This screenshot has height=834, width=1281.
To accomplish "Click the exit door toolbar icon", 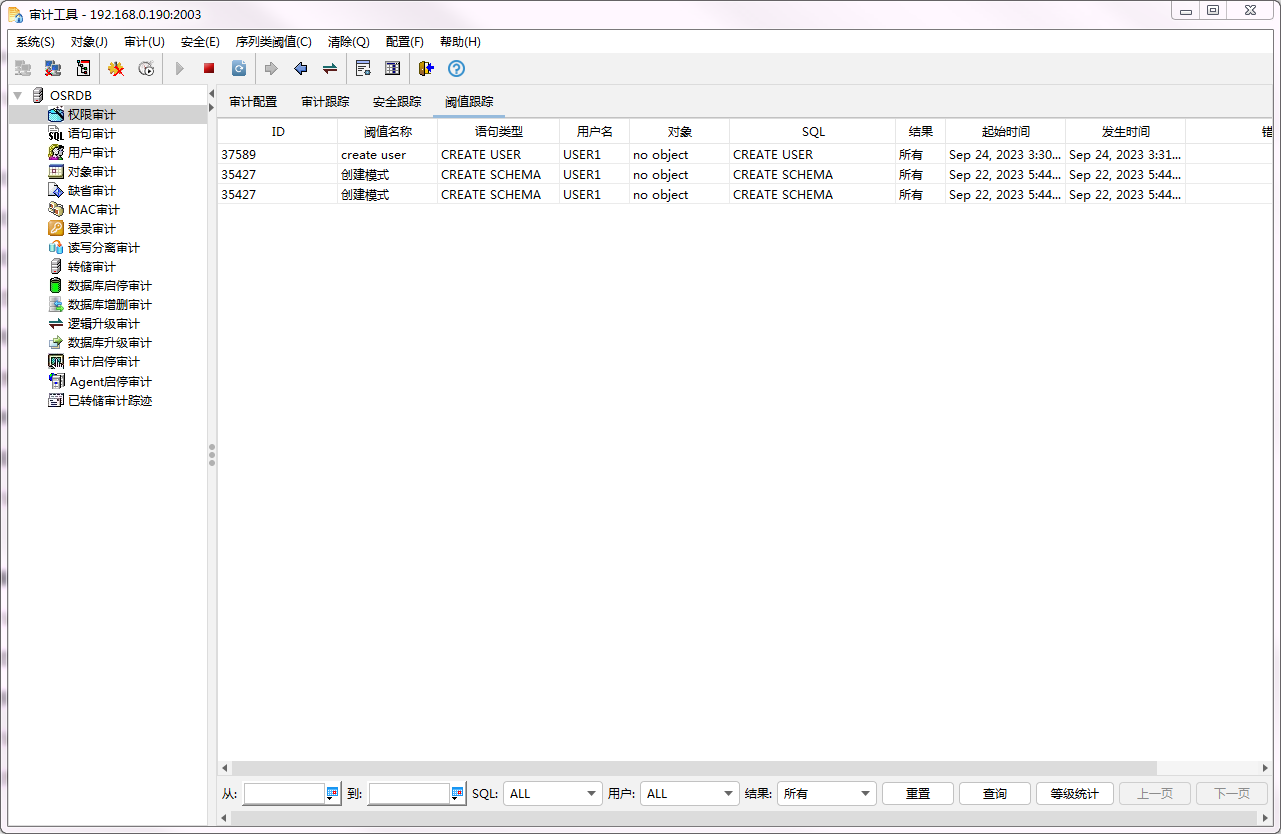I will 426,69.
